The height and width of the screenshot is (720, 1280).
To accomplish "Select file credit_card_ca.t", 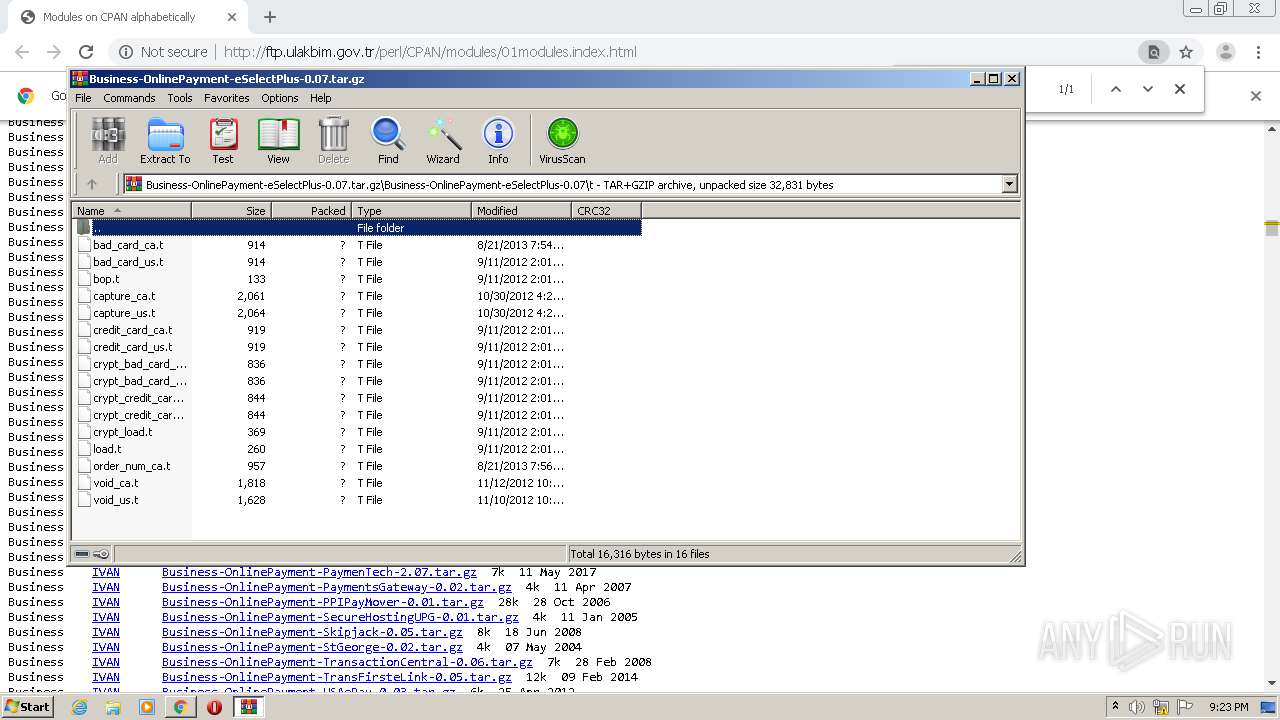I will (x=132, y=330).
